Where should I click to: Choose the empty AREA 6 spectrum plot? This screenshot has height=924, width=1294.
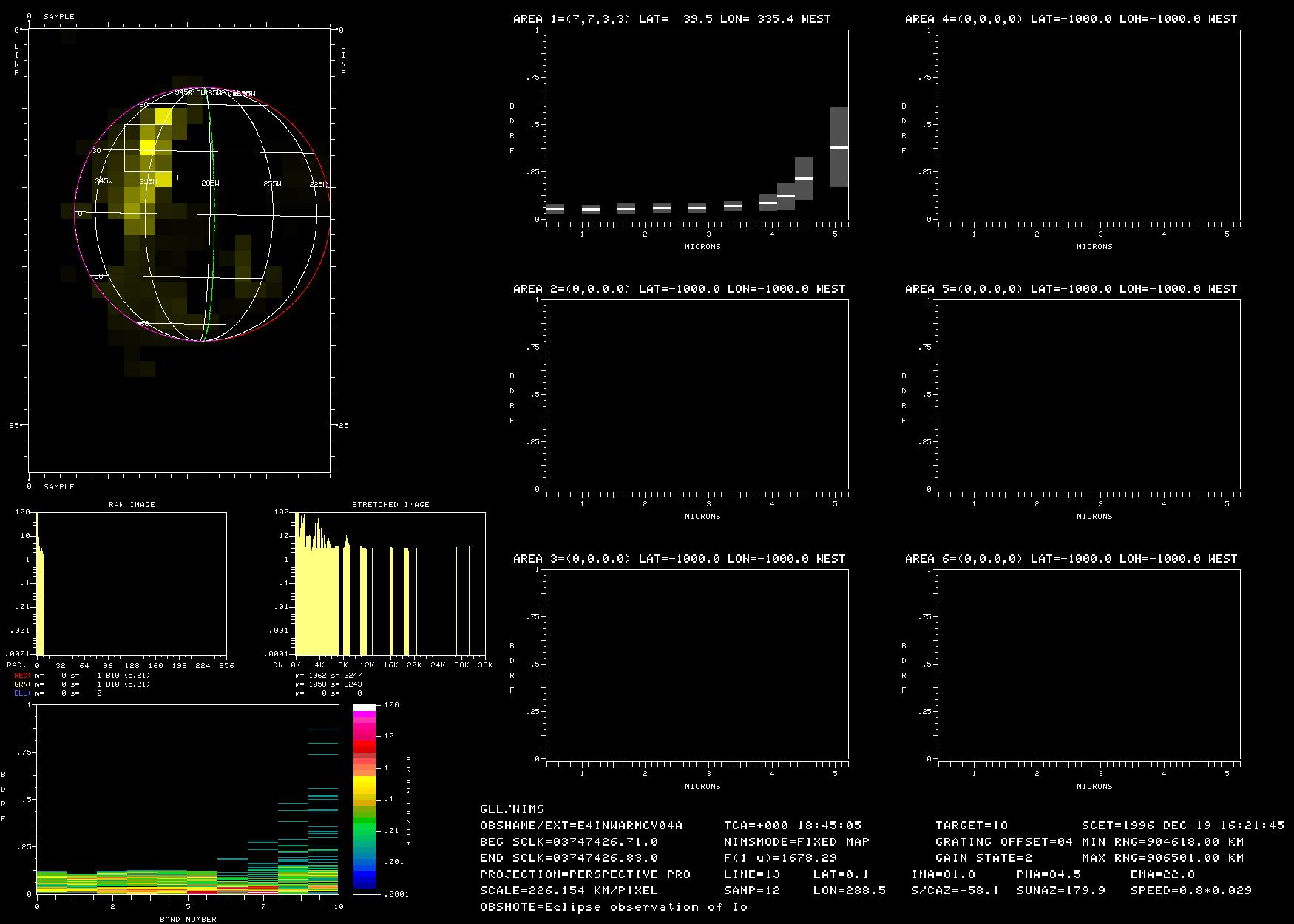click(x=1088, y=664)
